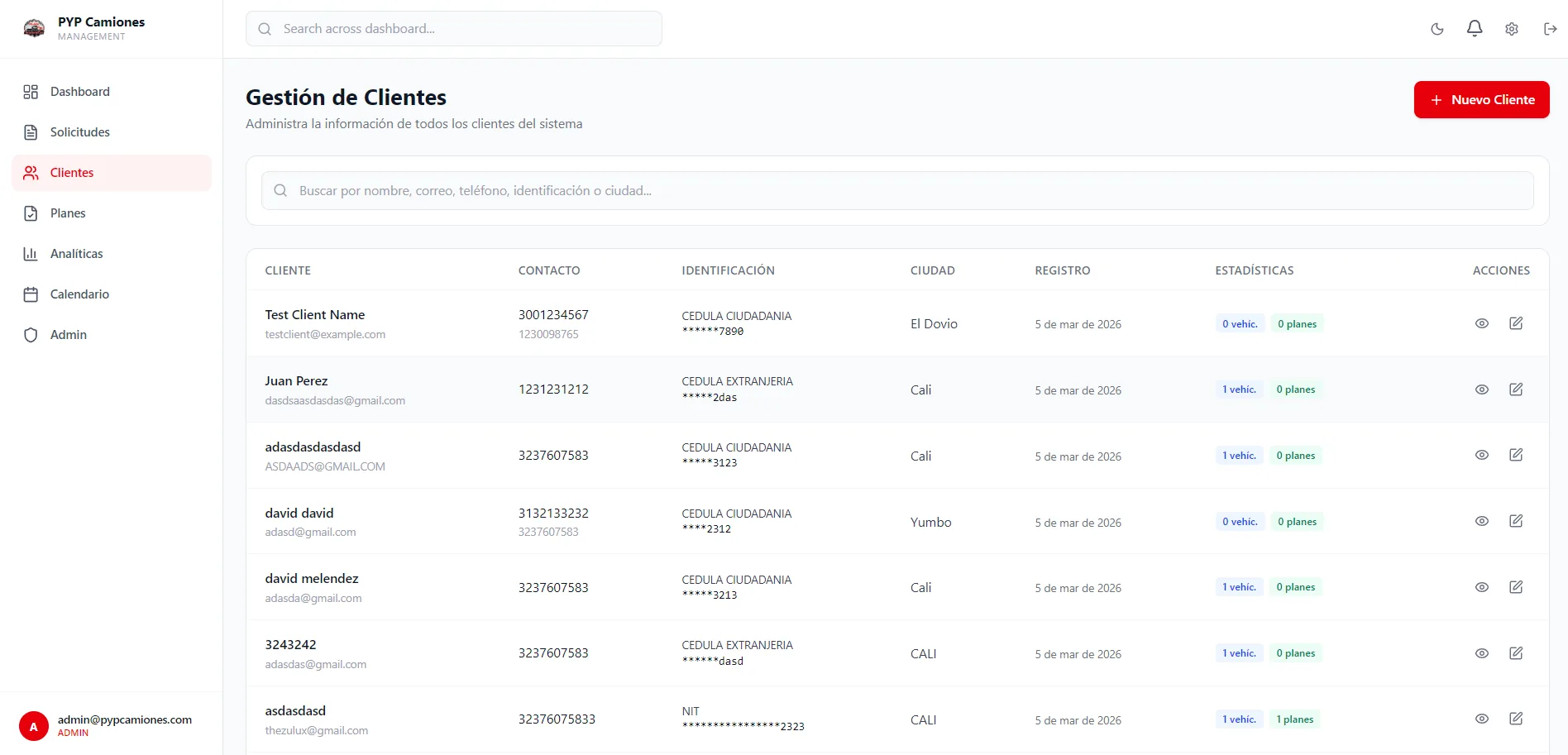Open the admin@pypcamiones.com profile
1568x755 pixels.
pyautogui.click(x=112, y=724)
